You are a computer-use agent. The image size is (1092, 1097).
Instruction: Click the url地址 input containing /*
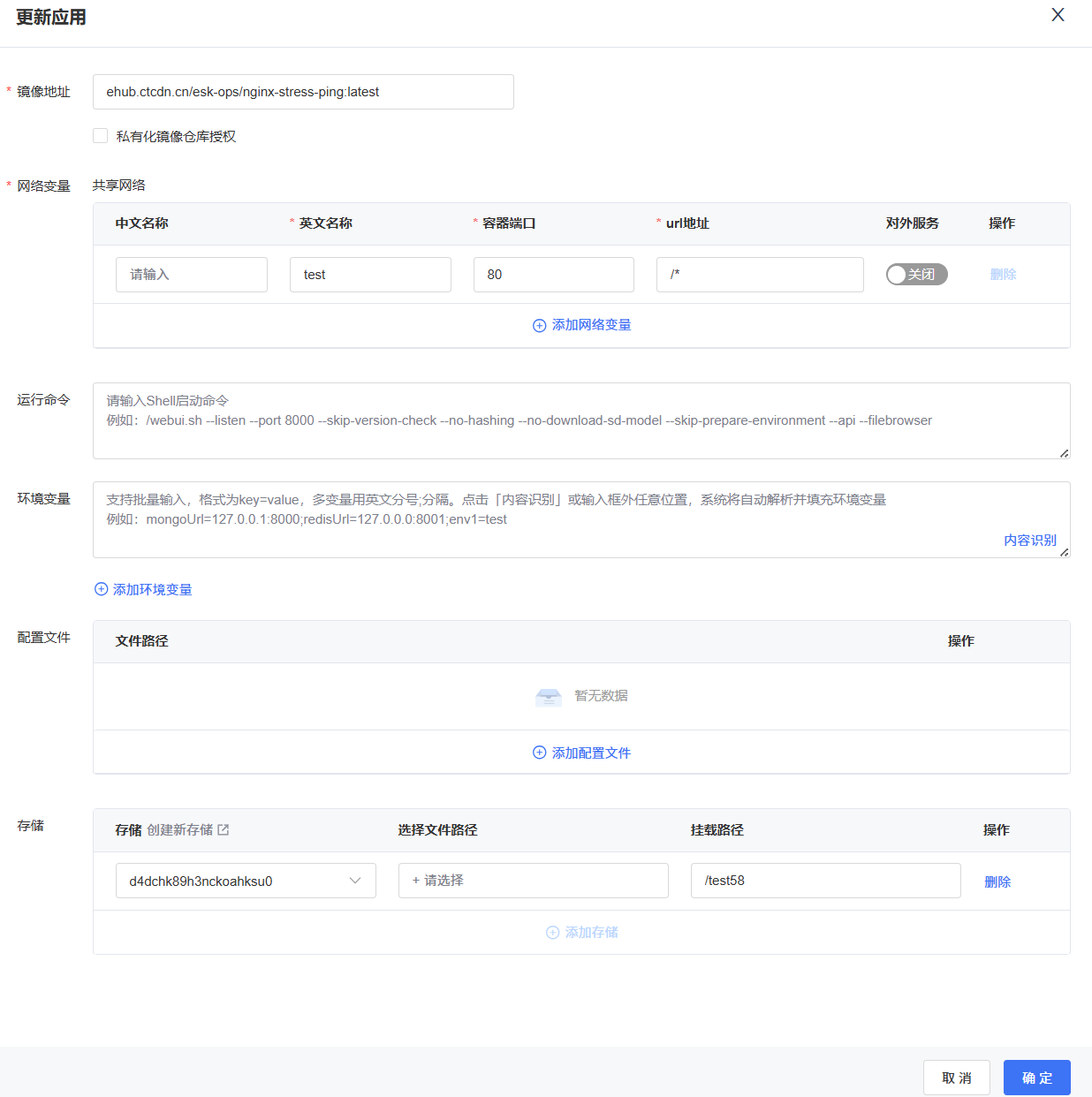pyautogui.click(x=760, y=275)
